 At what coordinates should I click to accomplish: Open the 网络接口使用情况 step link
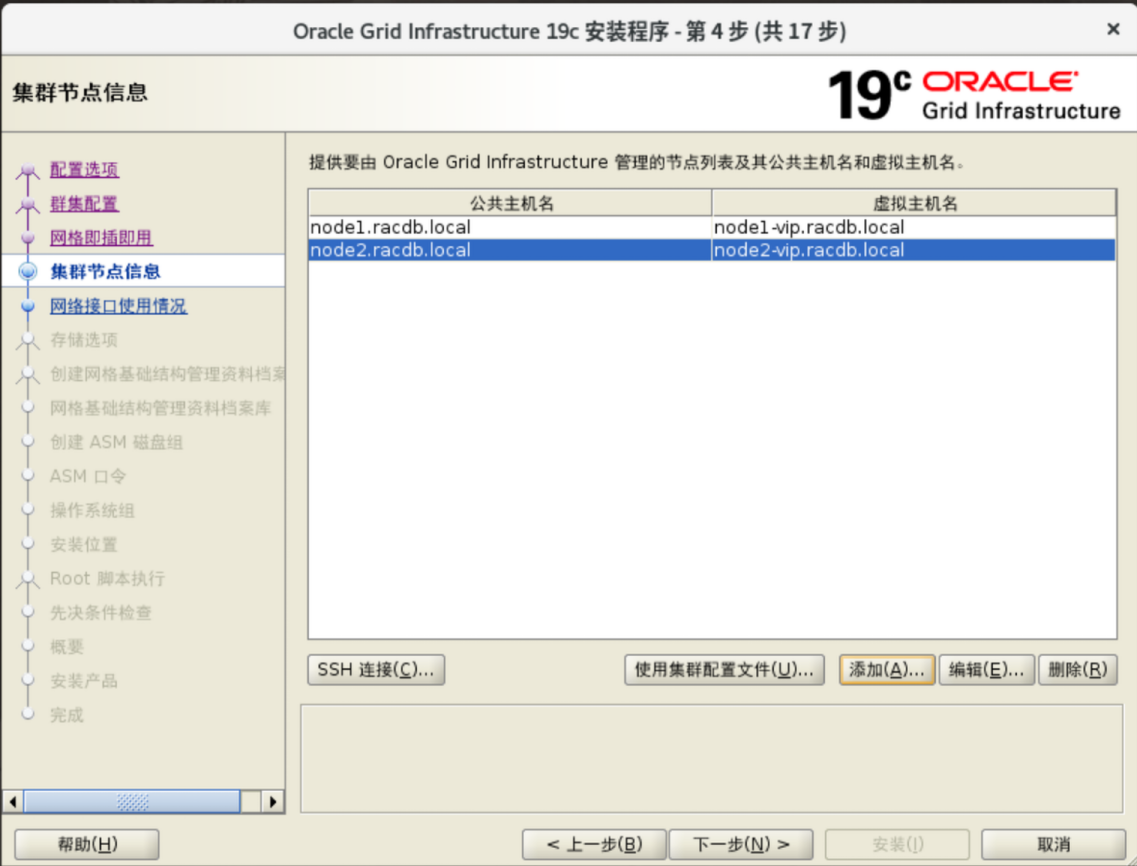118,306
